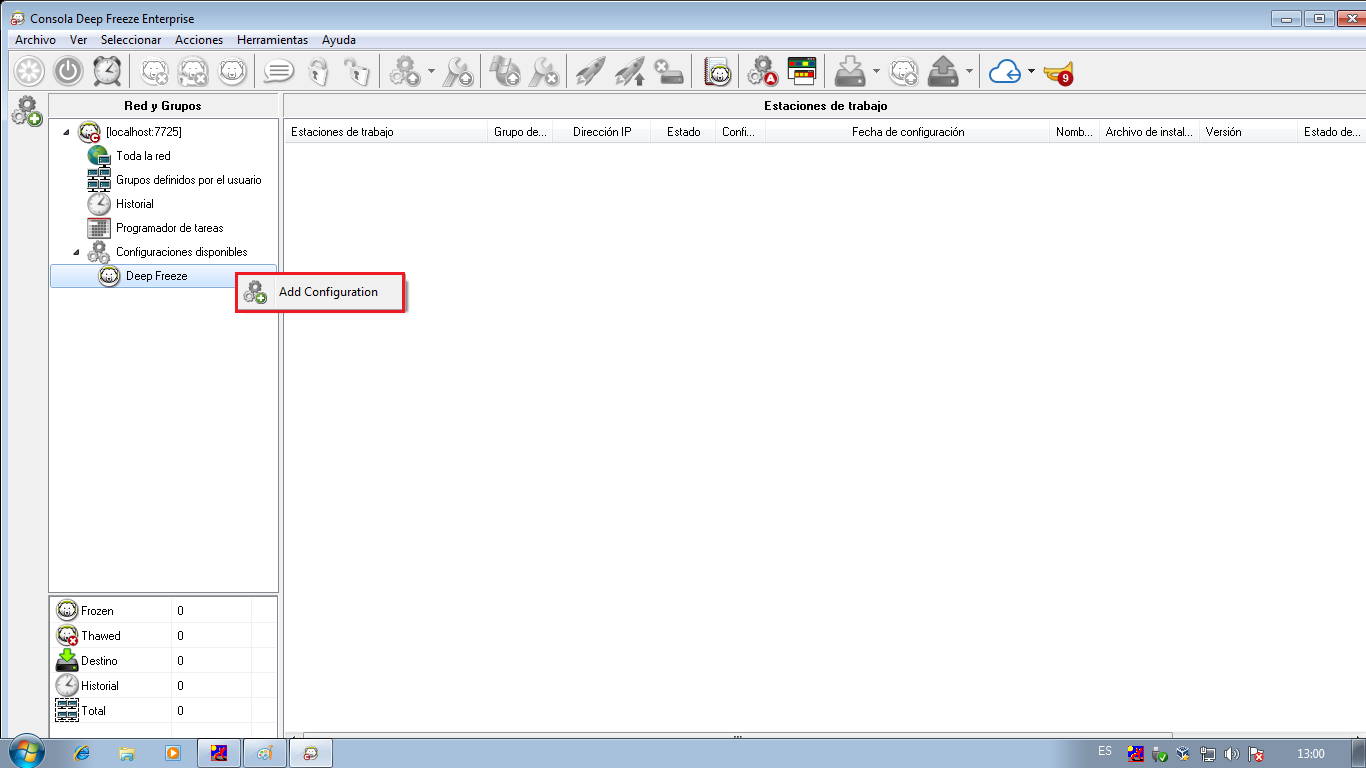The width and height of the screenshot is (1366, 768).
Task: Open the Acciones menu
Action: click(199, 40)
